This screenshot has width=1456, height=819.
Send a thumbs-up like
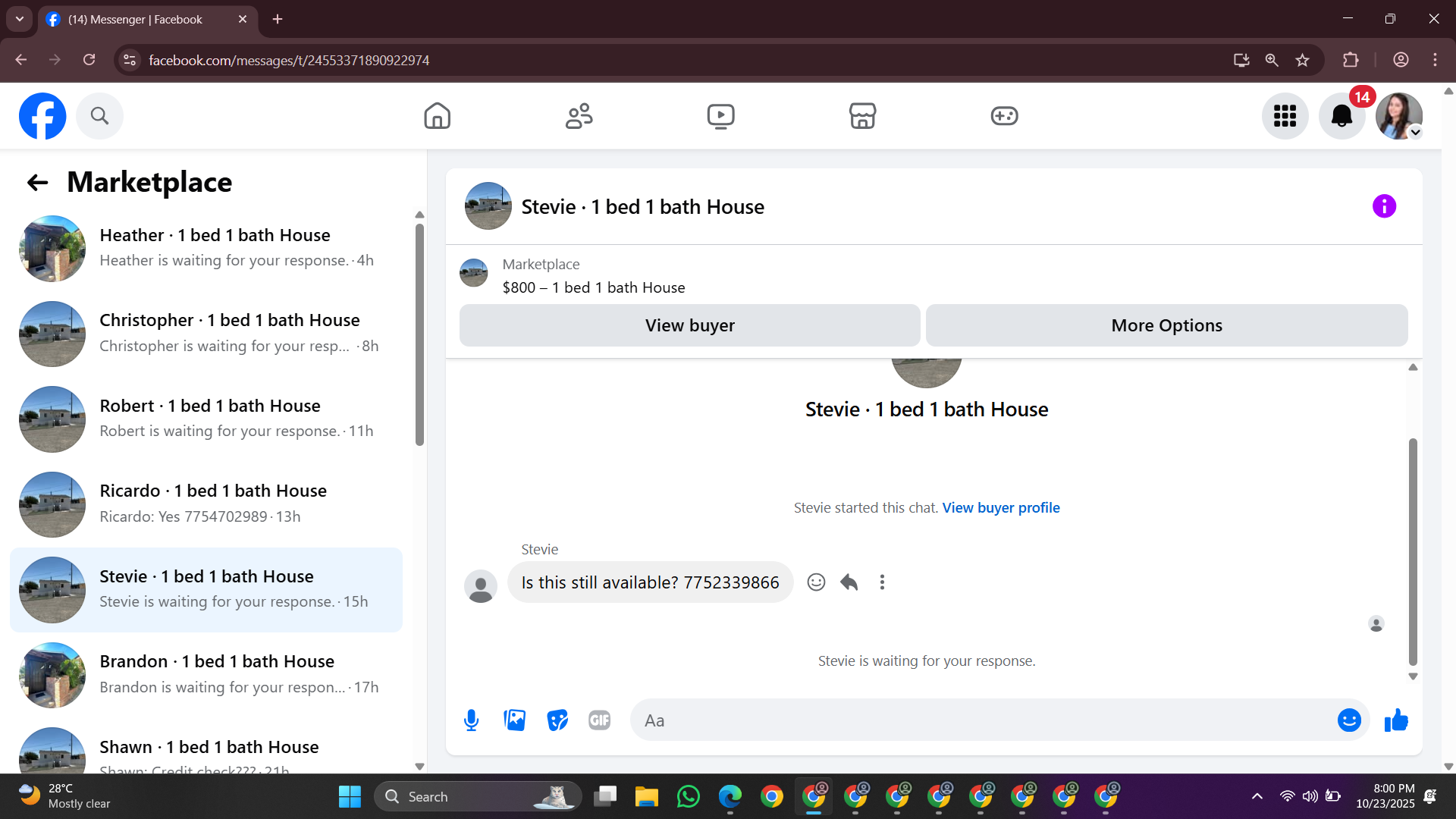[1396, 720]
